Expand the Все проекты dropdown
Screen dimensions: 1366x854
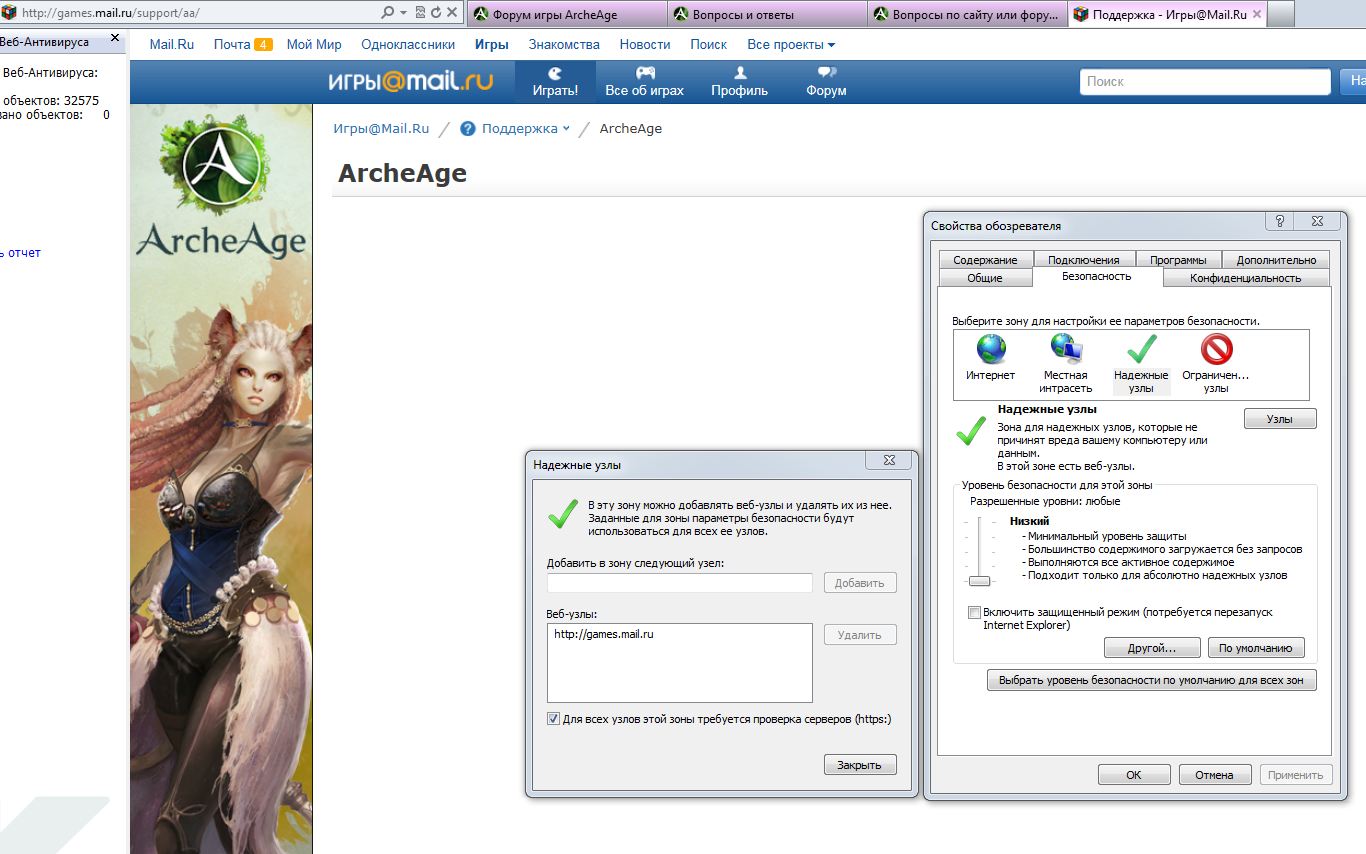[791, 45]
